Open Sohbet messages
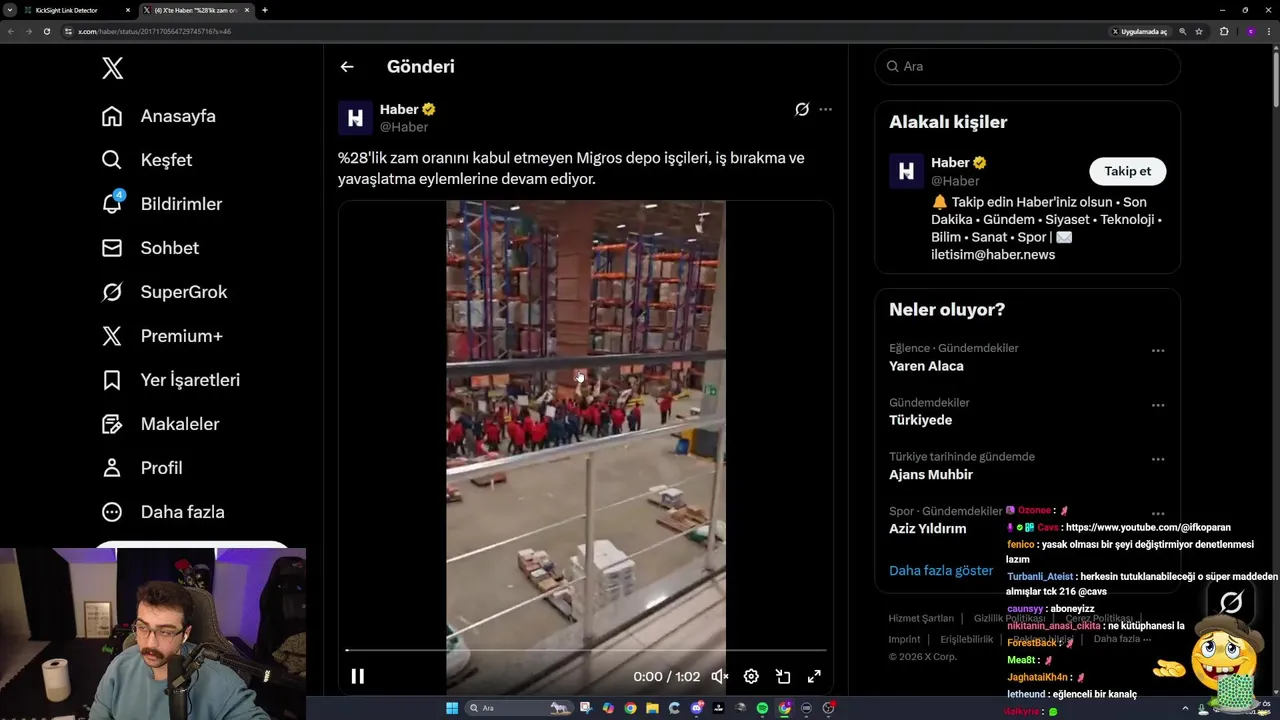 150,248
